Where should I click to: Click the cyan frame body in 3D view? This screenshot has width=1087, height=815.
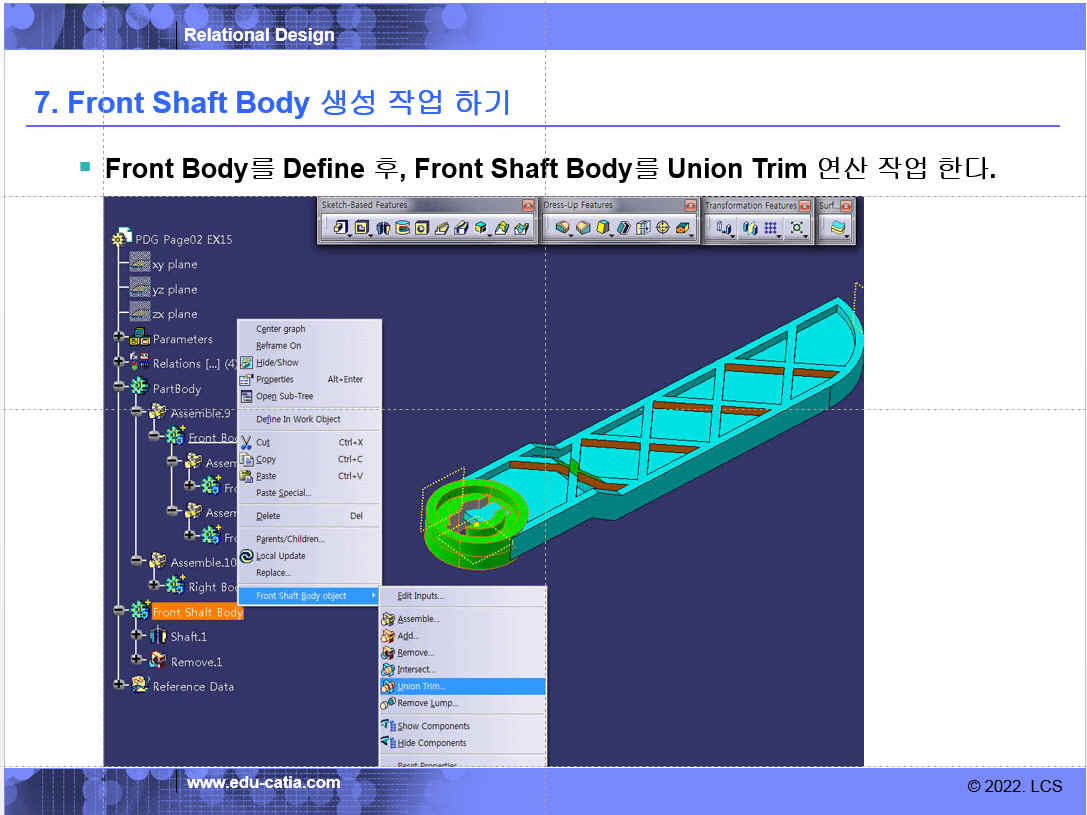click(x=700, y=420)
